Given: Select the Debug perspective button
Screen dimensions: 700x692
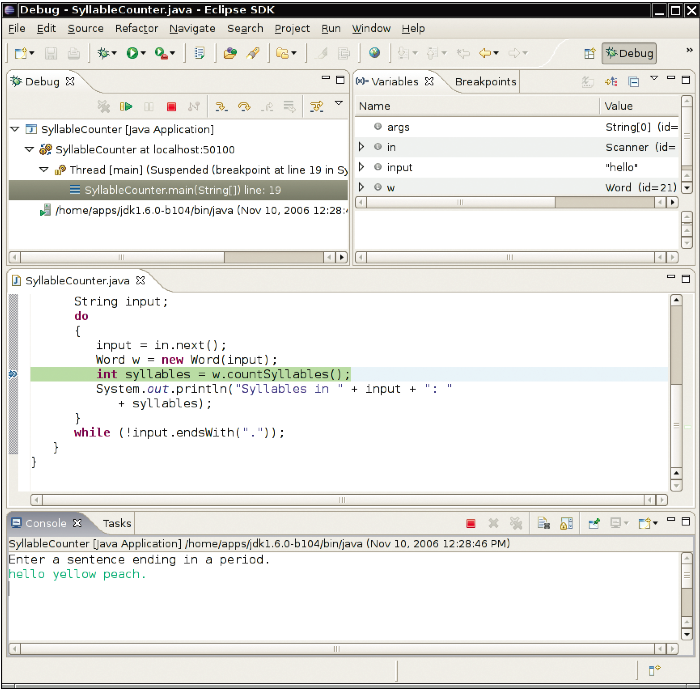Looking at the screenshot, I should (629, 53).
